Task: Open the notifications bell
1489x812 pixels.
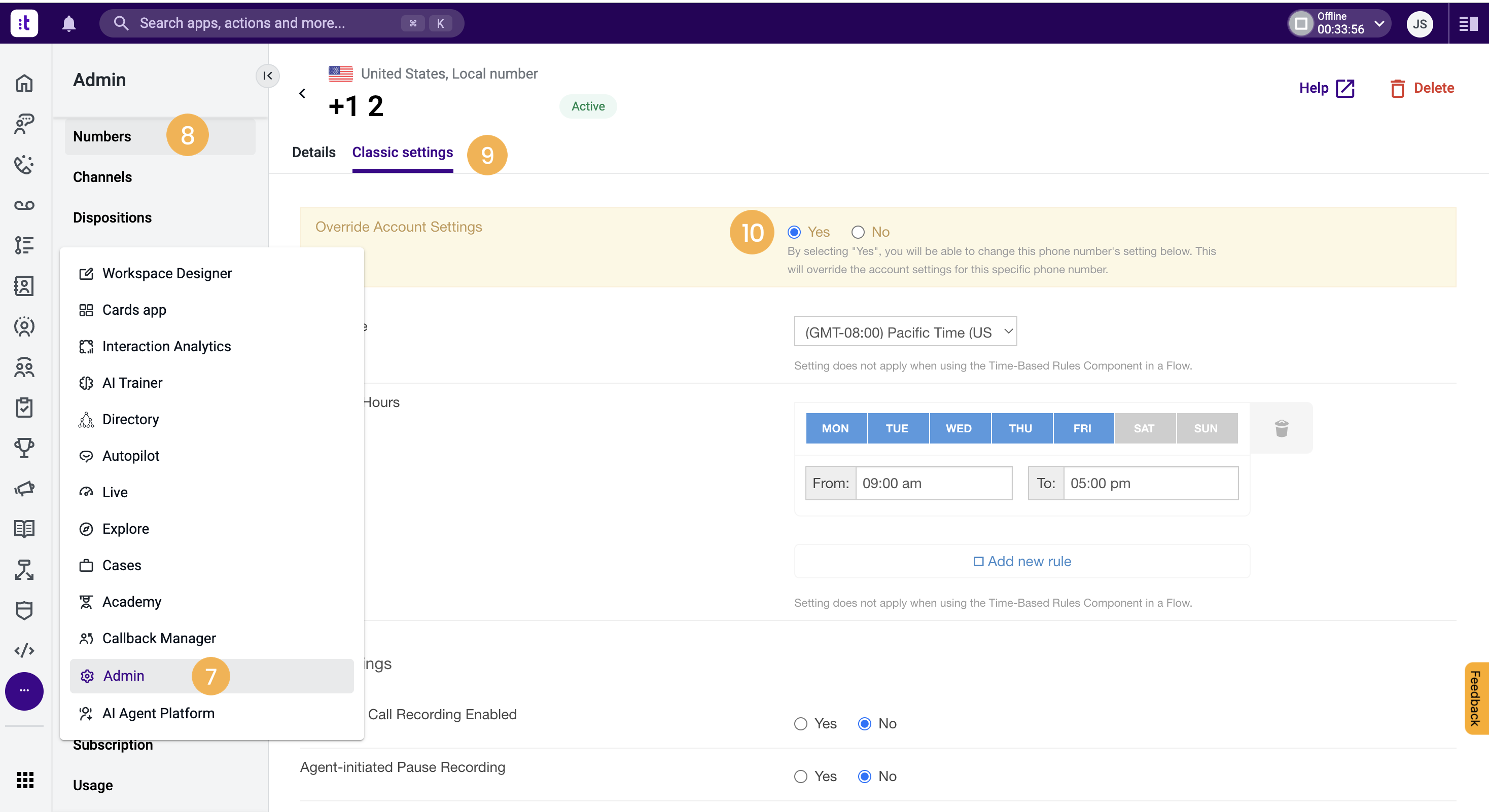Action: pyautogui.click(x=69, y=23)
